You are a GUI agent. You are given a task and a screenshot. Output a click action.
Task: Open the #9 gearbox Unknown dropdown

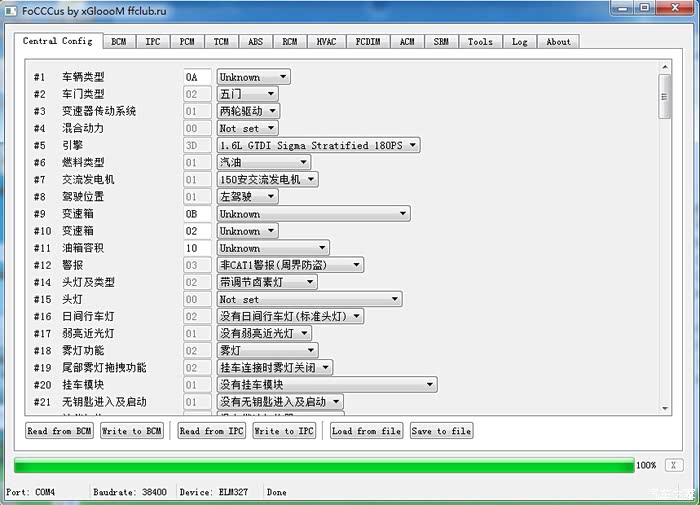point(313,213)
